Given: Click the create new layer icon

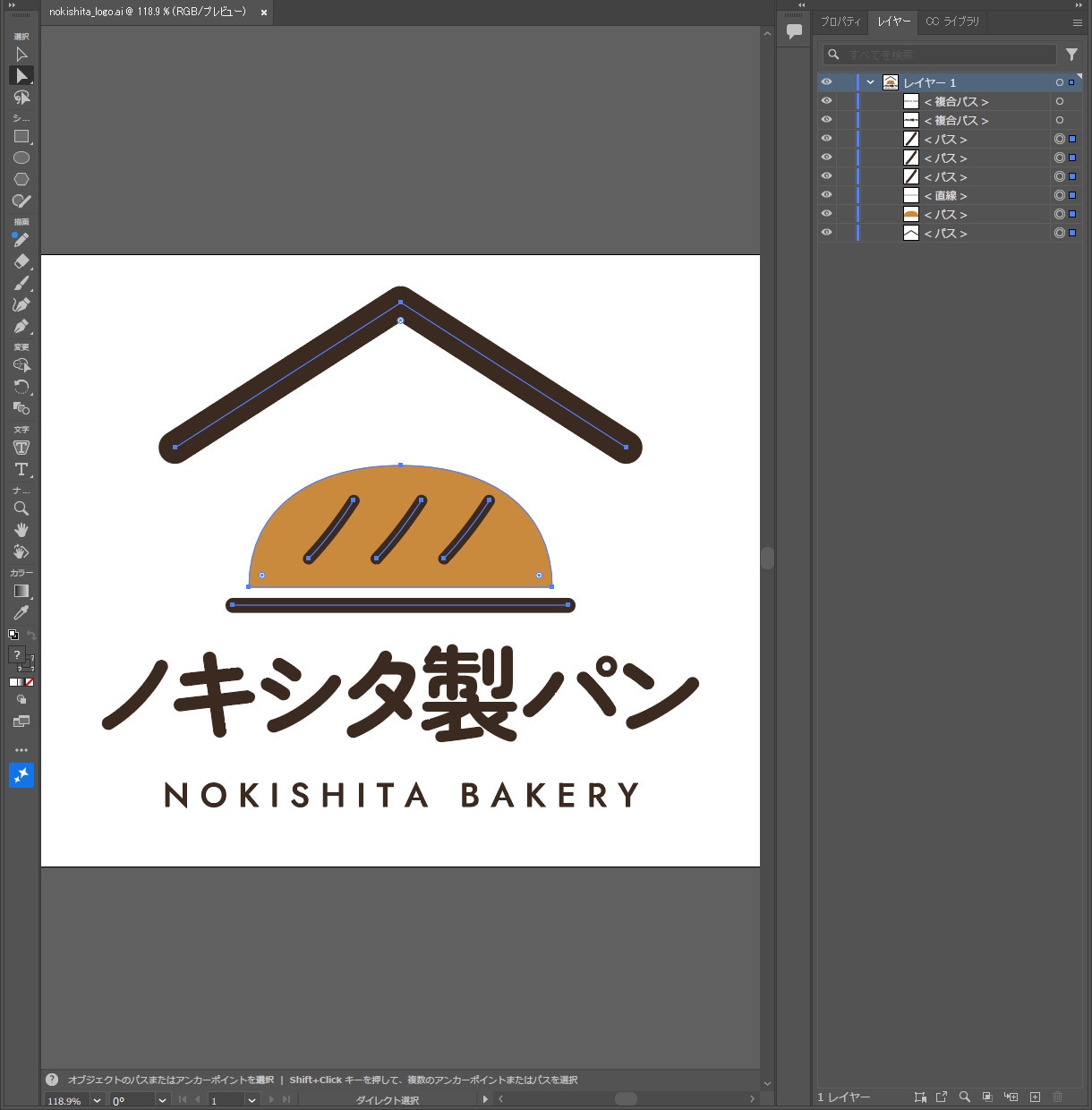Looking at the screenshot, I should 1035,1097.
